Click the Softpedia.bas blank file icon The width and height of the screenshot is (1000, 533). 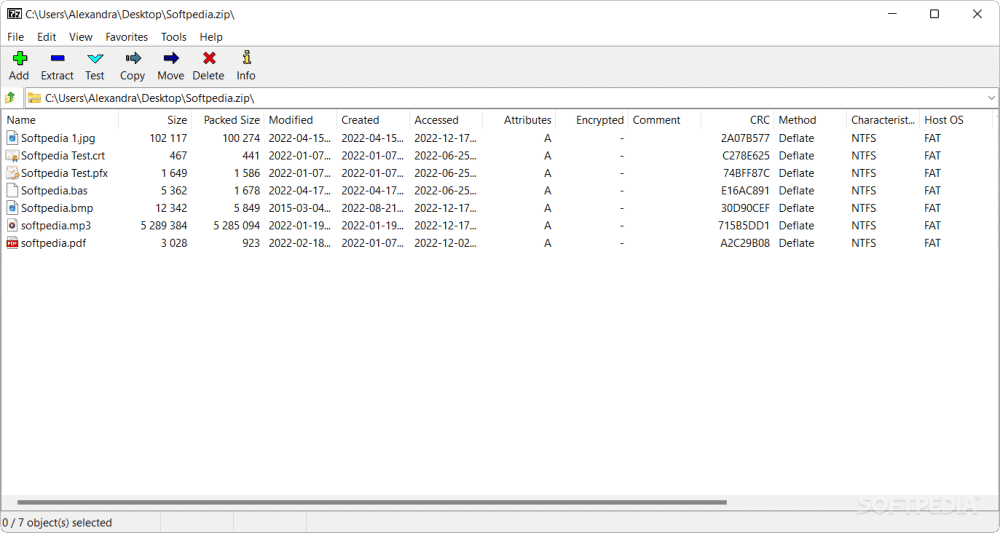(12, 190)
